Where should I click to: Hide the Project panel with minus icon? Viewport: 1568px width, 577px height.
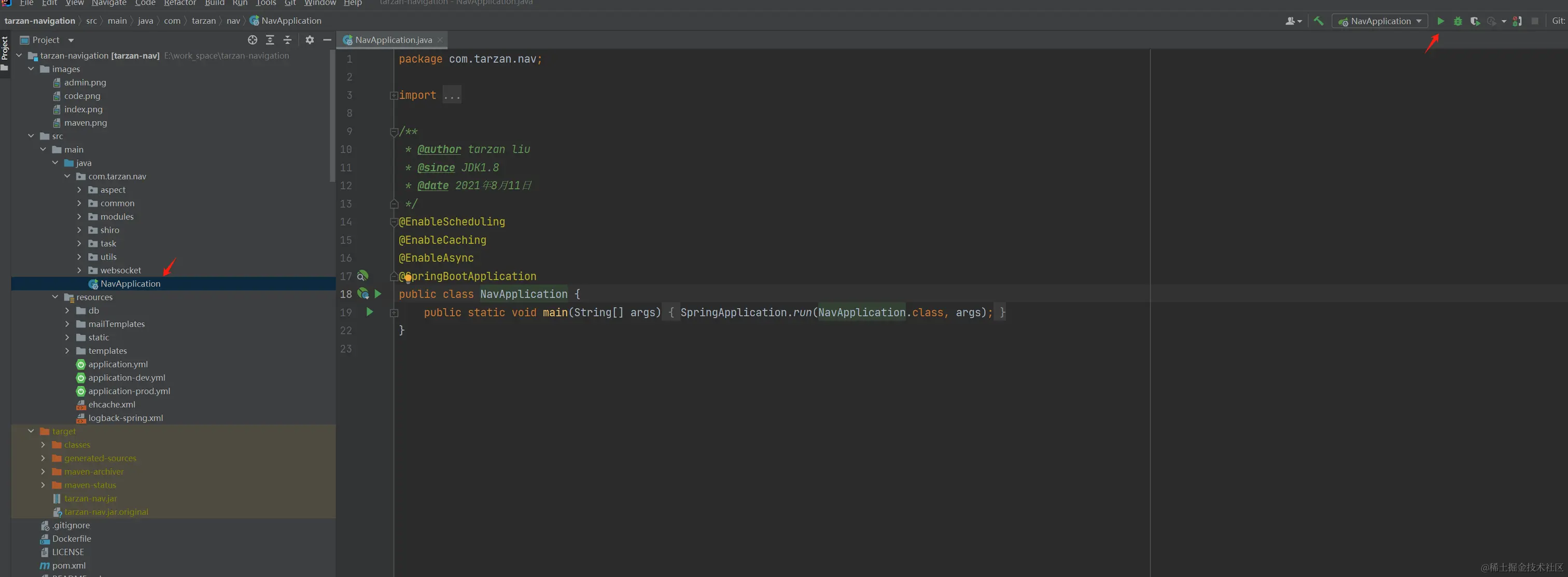327,39
